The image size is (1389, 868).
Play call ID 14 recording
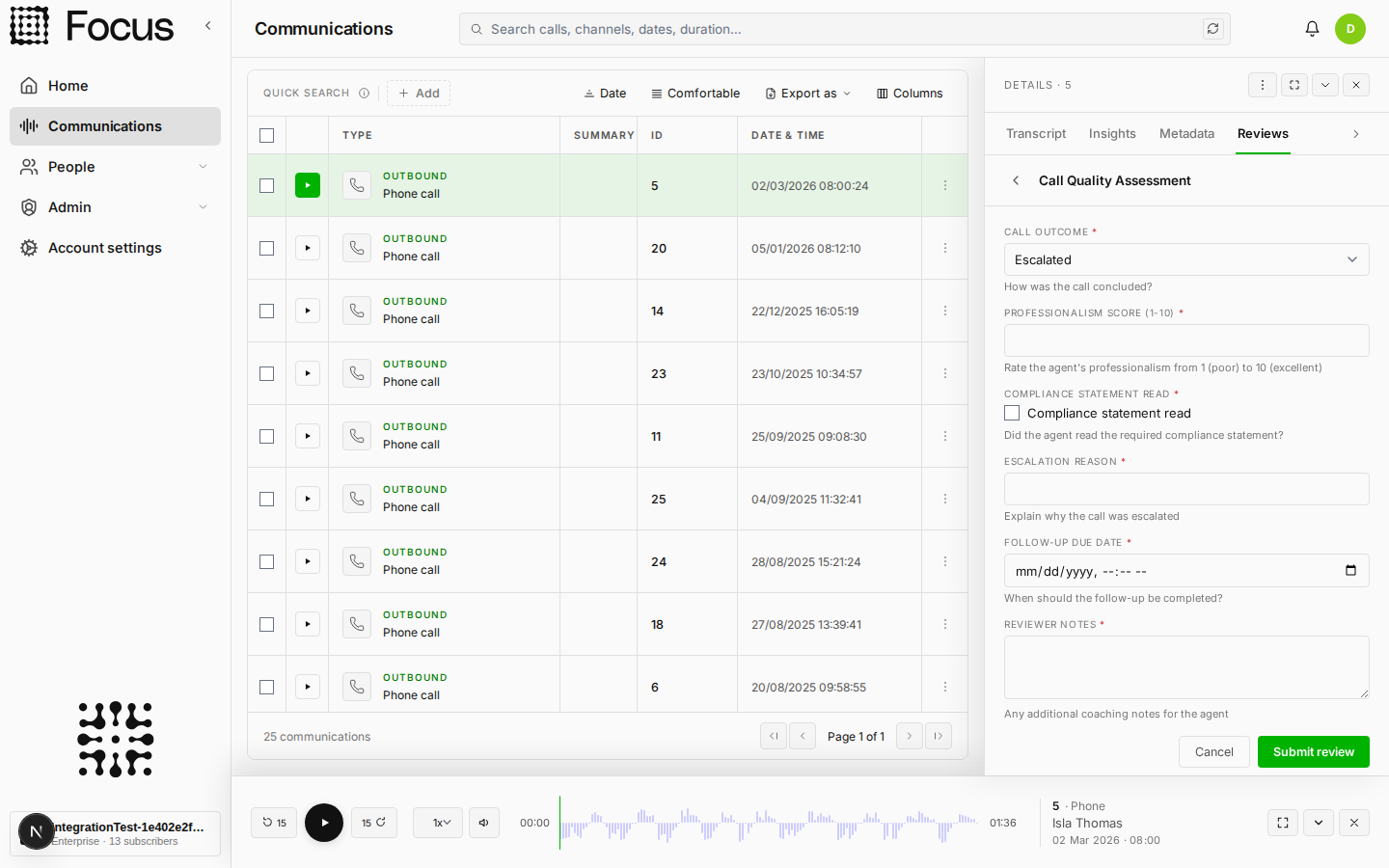click(x=308, y=311)
